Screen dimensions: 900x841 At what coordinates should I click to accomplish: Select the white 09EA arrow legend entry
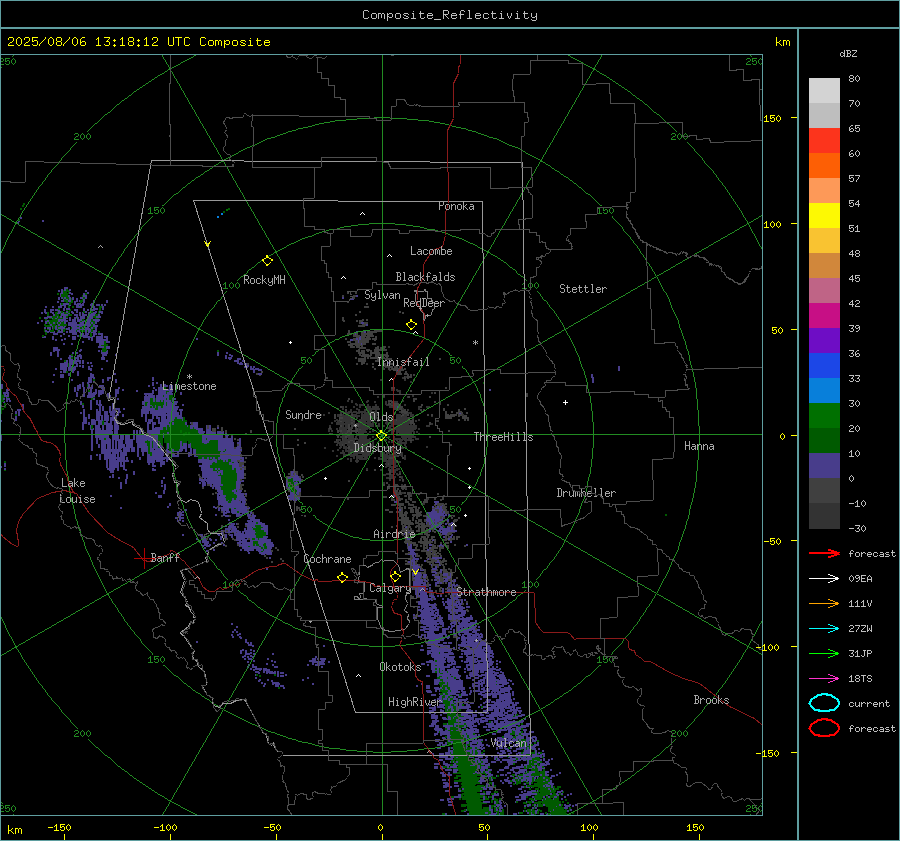(x=824, y=578)
